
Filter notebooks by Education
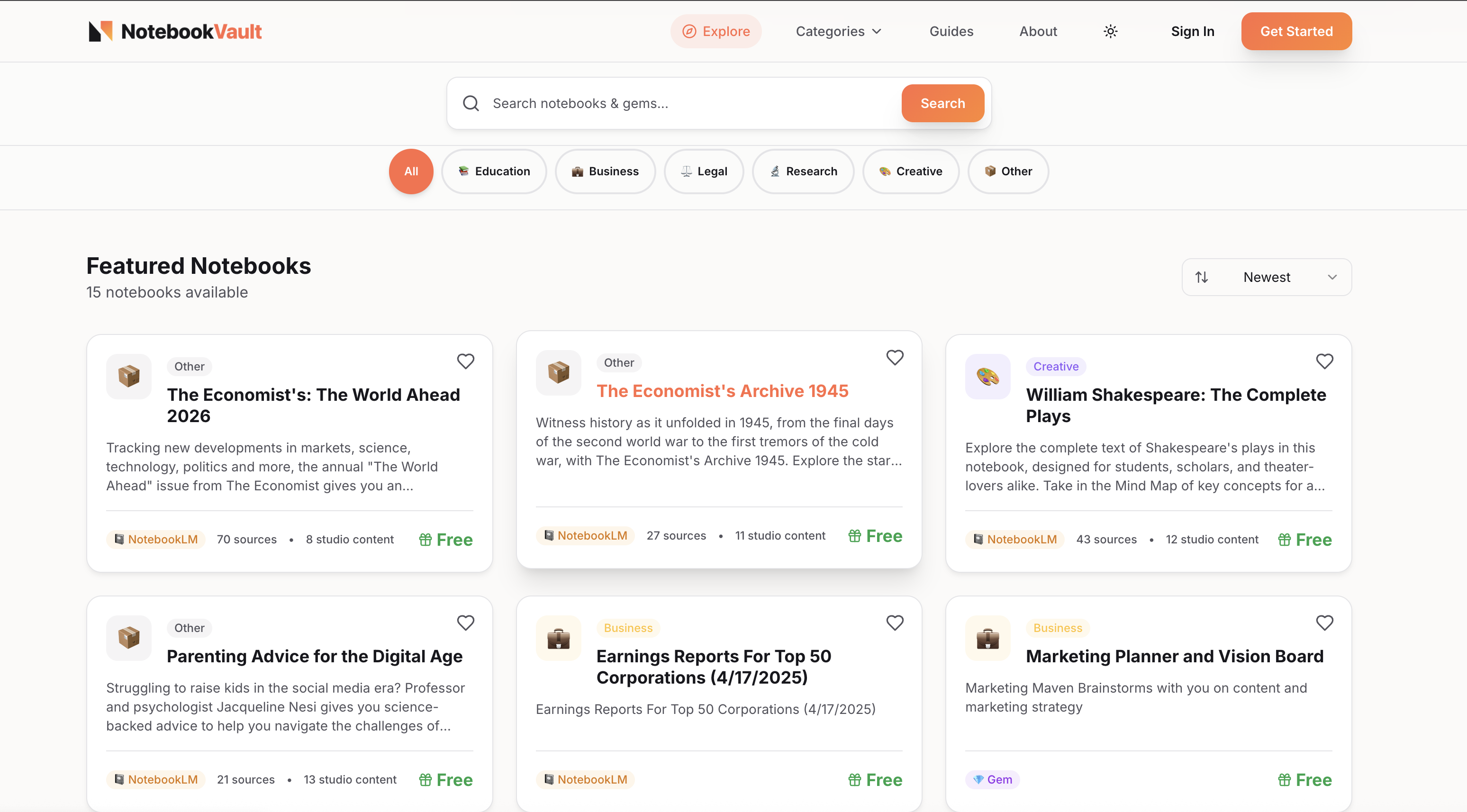click(494, 171)
